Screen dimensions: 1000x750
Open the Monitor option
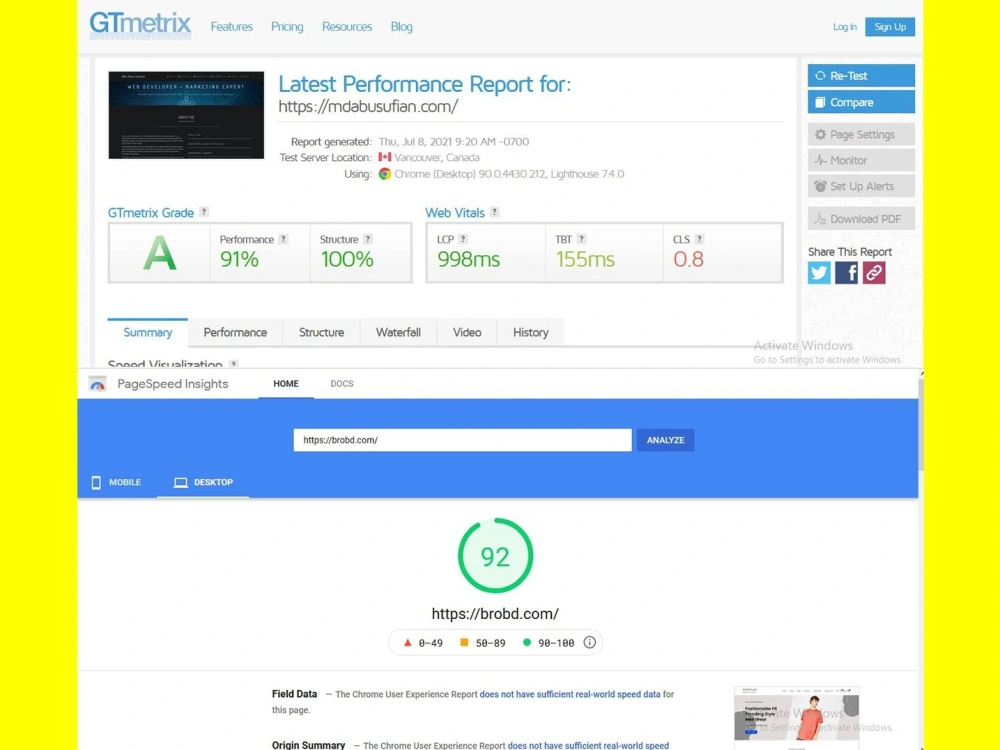[861, 160]
